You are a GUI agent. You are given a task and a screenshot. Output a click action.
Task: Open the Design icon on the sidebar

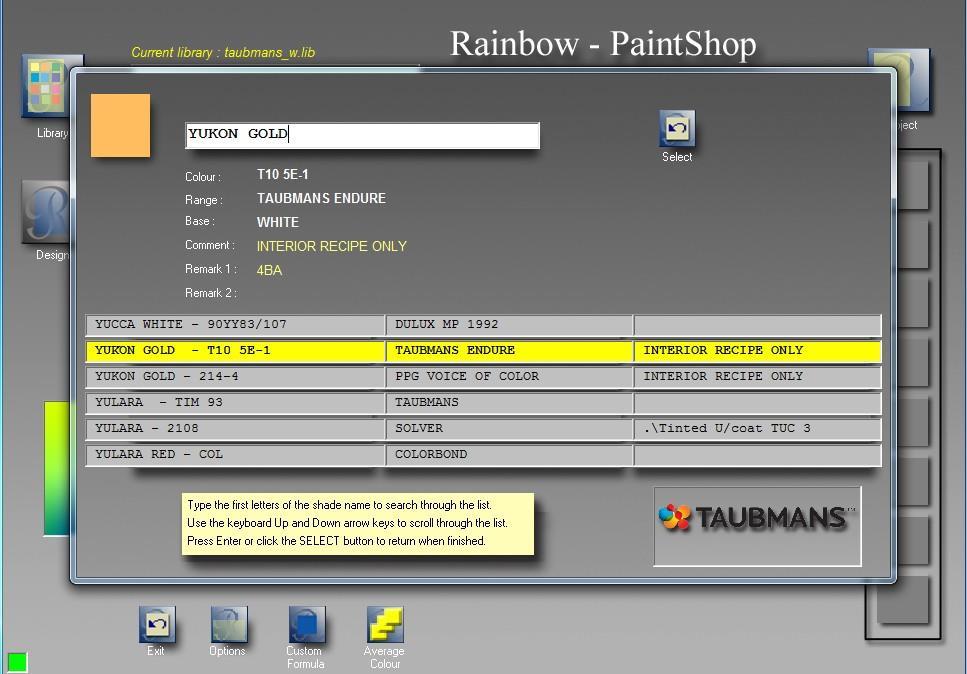[x=47, y=212]
